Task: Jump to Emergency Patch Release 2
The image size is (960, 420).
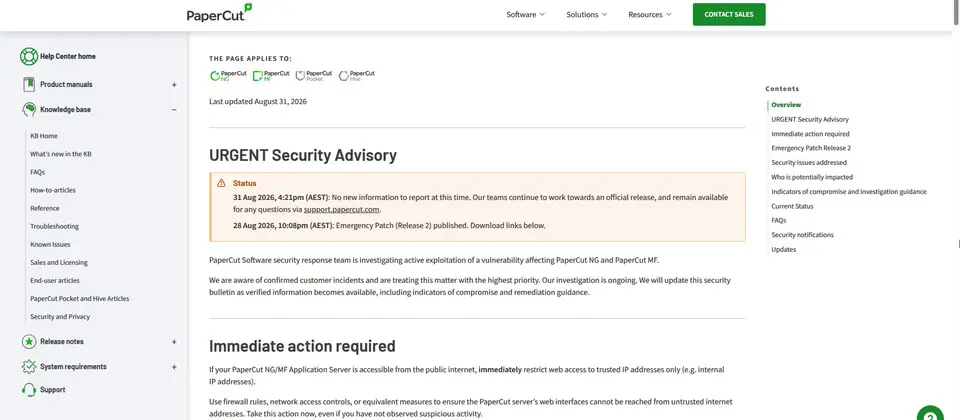Action: [811, 148]
